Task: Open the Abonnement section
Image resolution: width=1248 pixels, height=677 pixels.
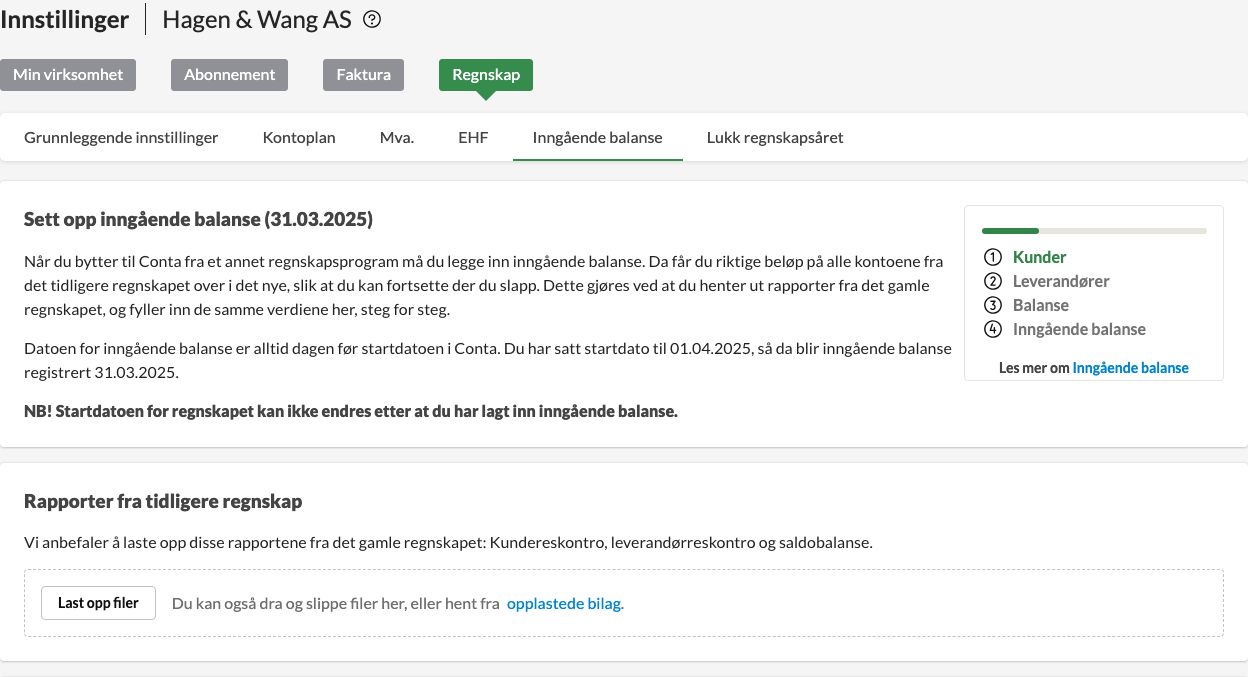Action: pyautogui.click(x=230, y=75)
